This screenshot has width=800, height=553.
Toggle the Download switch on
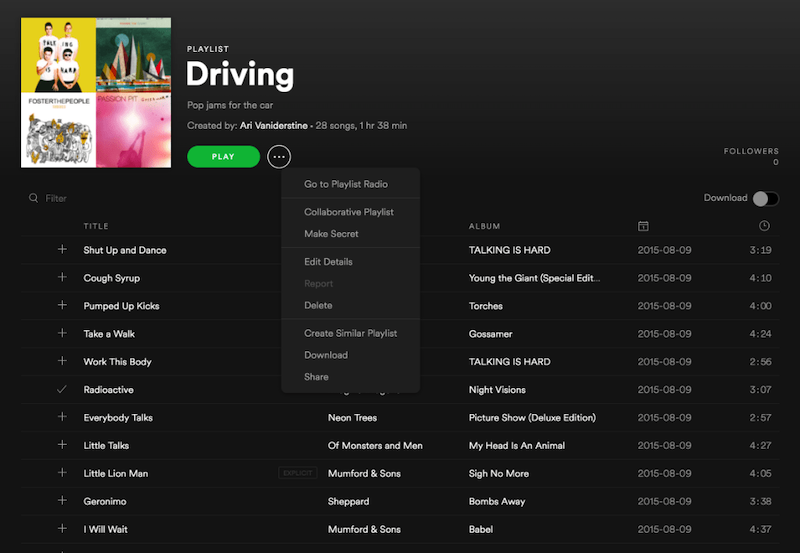click(x=765, y=198)
